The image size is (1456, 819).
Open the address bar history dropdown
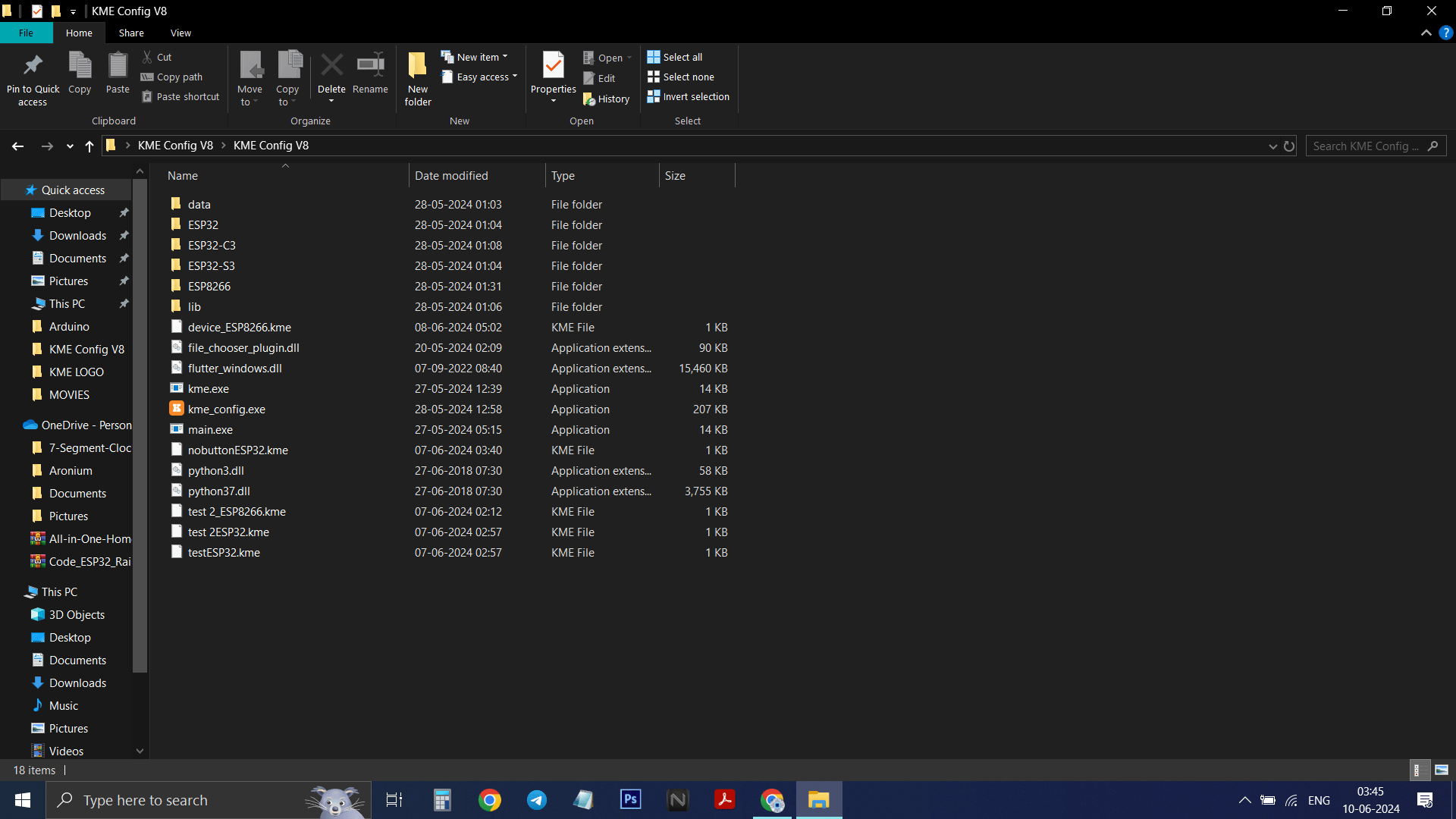1273,146
